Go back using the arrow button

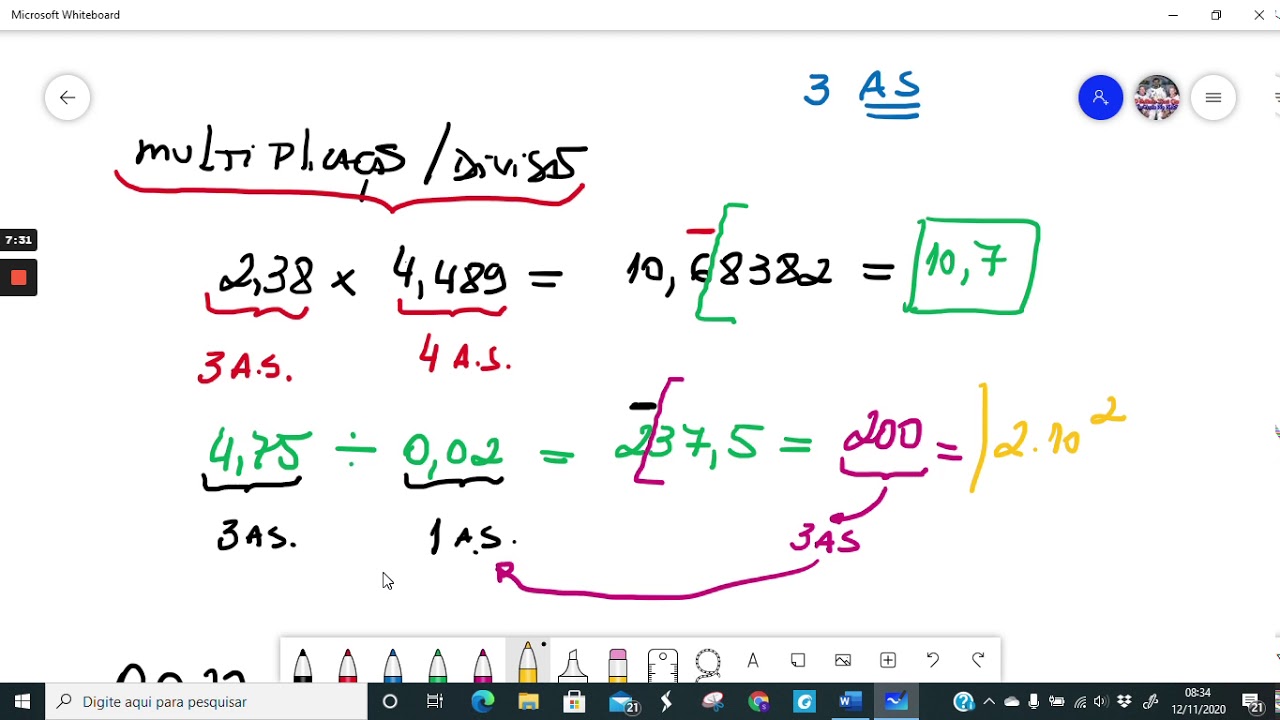point(67,97)
